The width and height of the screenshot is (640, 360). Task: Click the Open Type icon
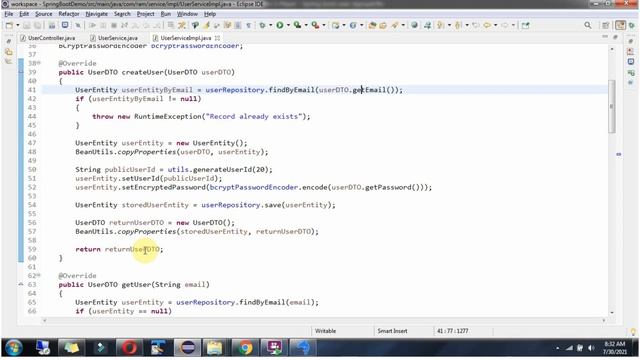coord(372,25)
